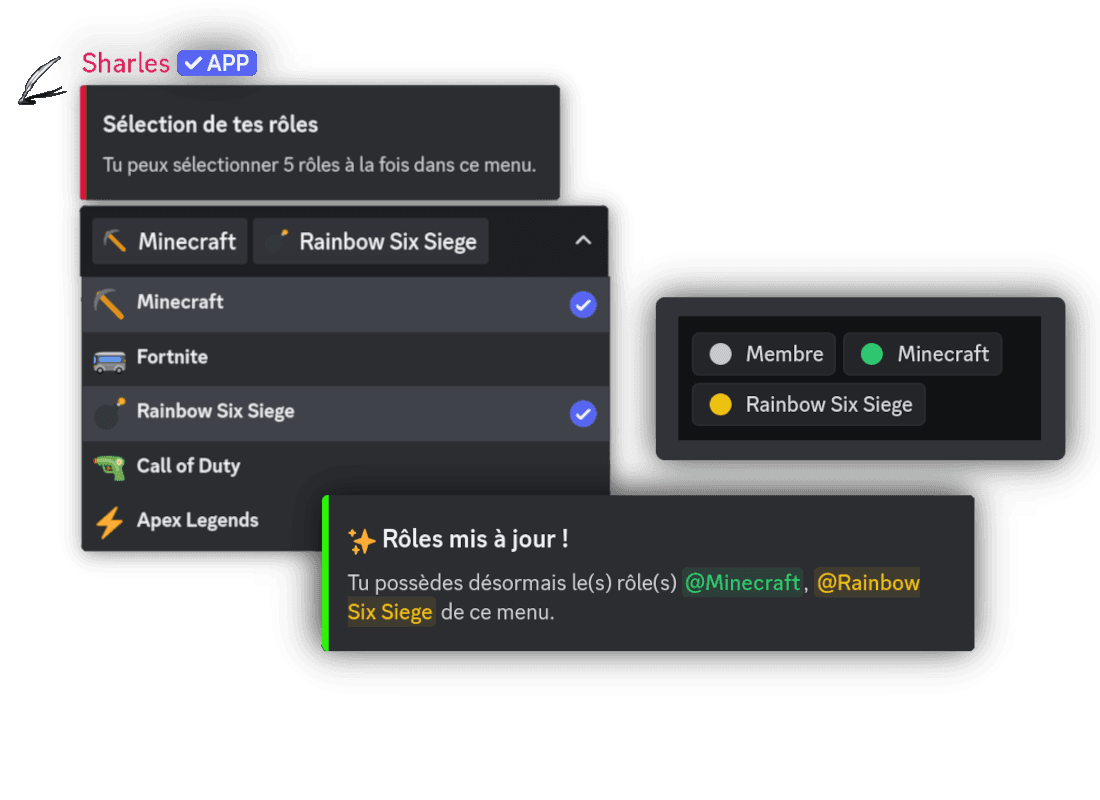Click the pickaxe icon in the selected Minecraft chip
Screen dimensions: 1100x800
[114, 241]
